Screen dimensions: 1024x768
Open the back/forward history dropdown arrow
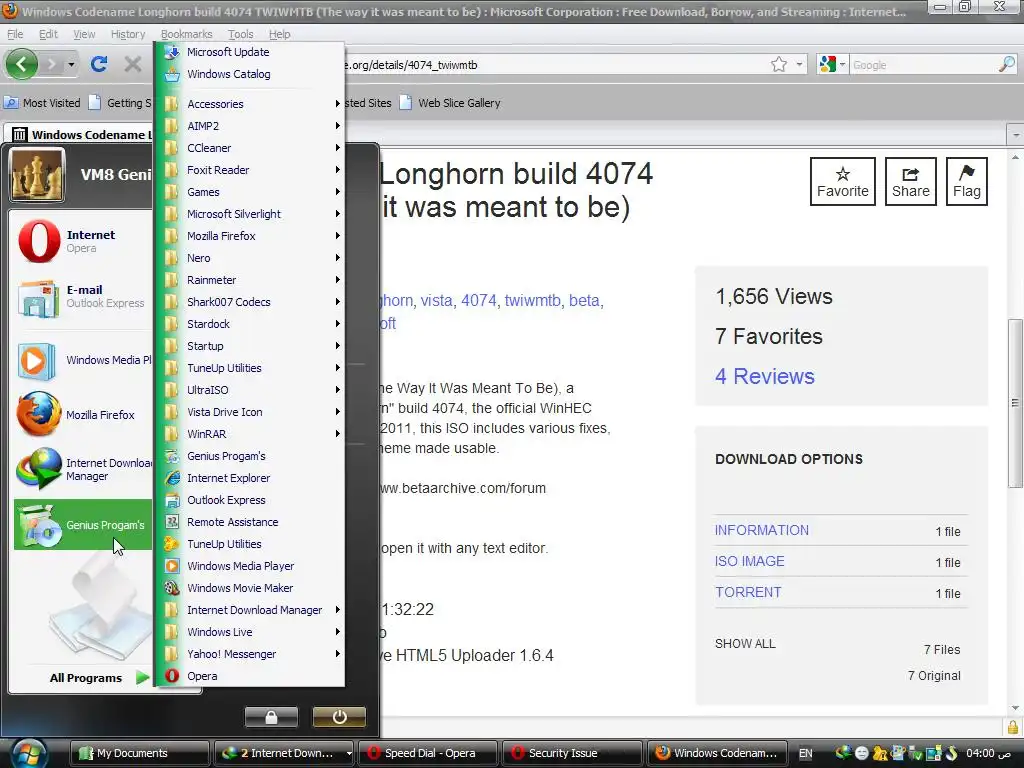(71, 64)
